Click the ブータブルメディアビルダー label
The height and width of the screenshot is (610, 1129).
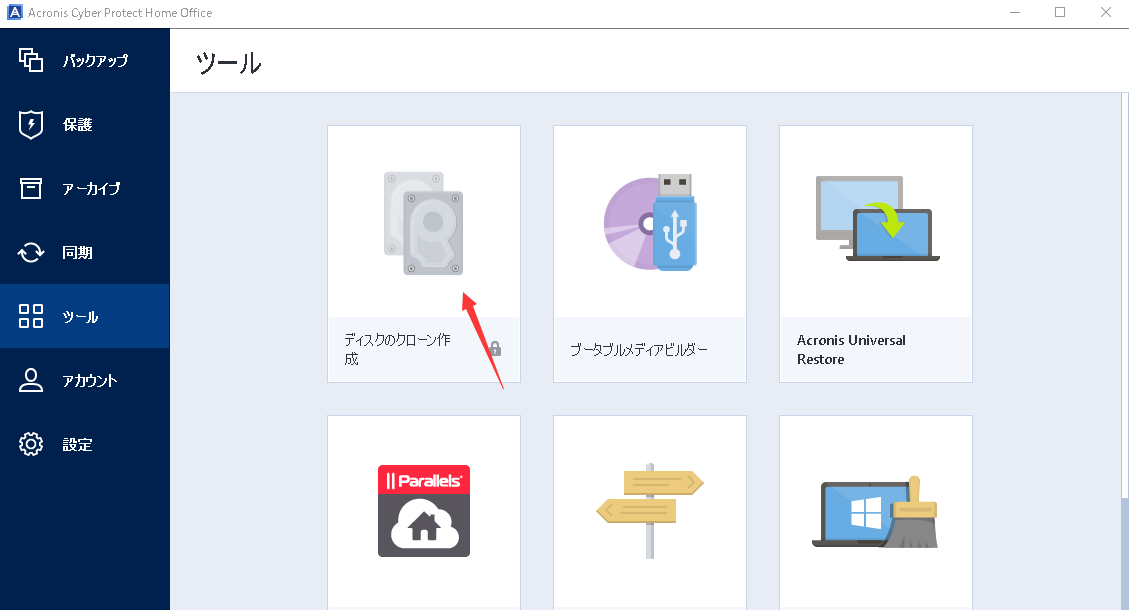click(639, 350)
